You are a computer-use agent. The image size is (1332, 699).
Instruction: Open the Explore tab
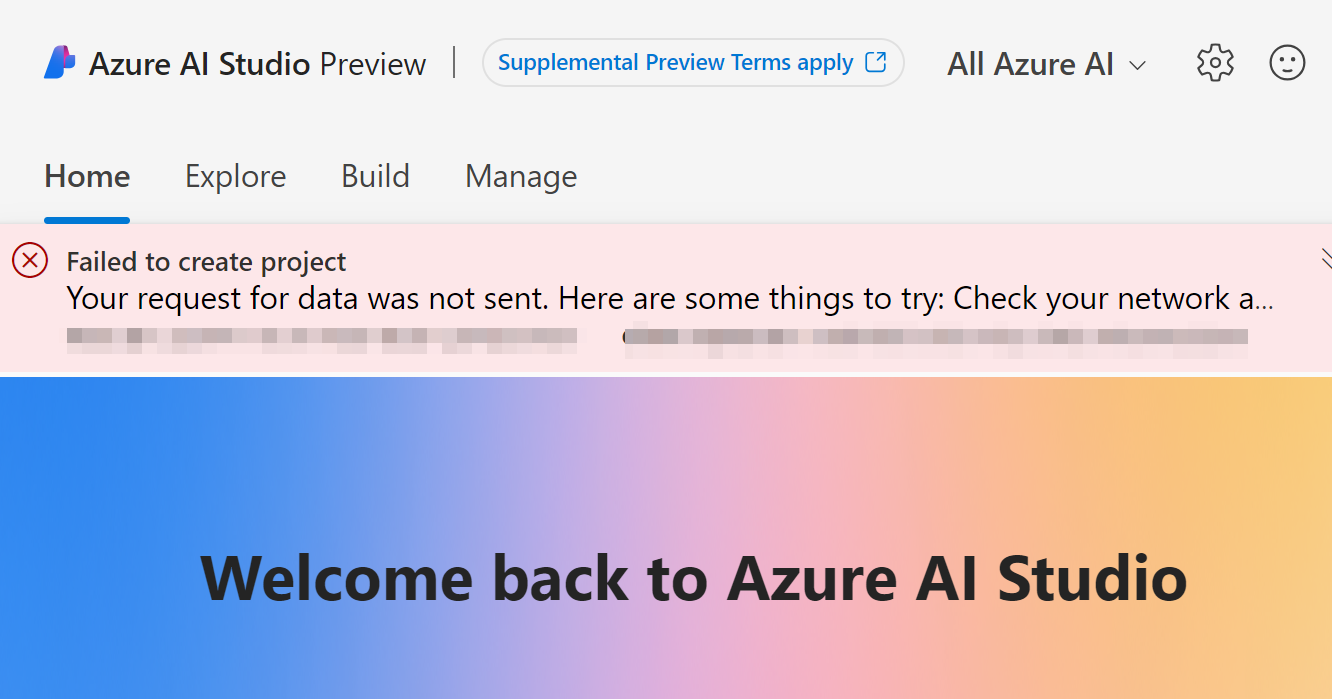(x=235, y=177)
